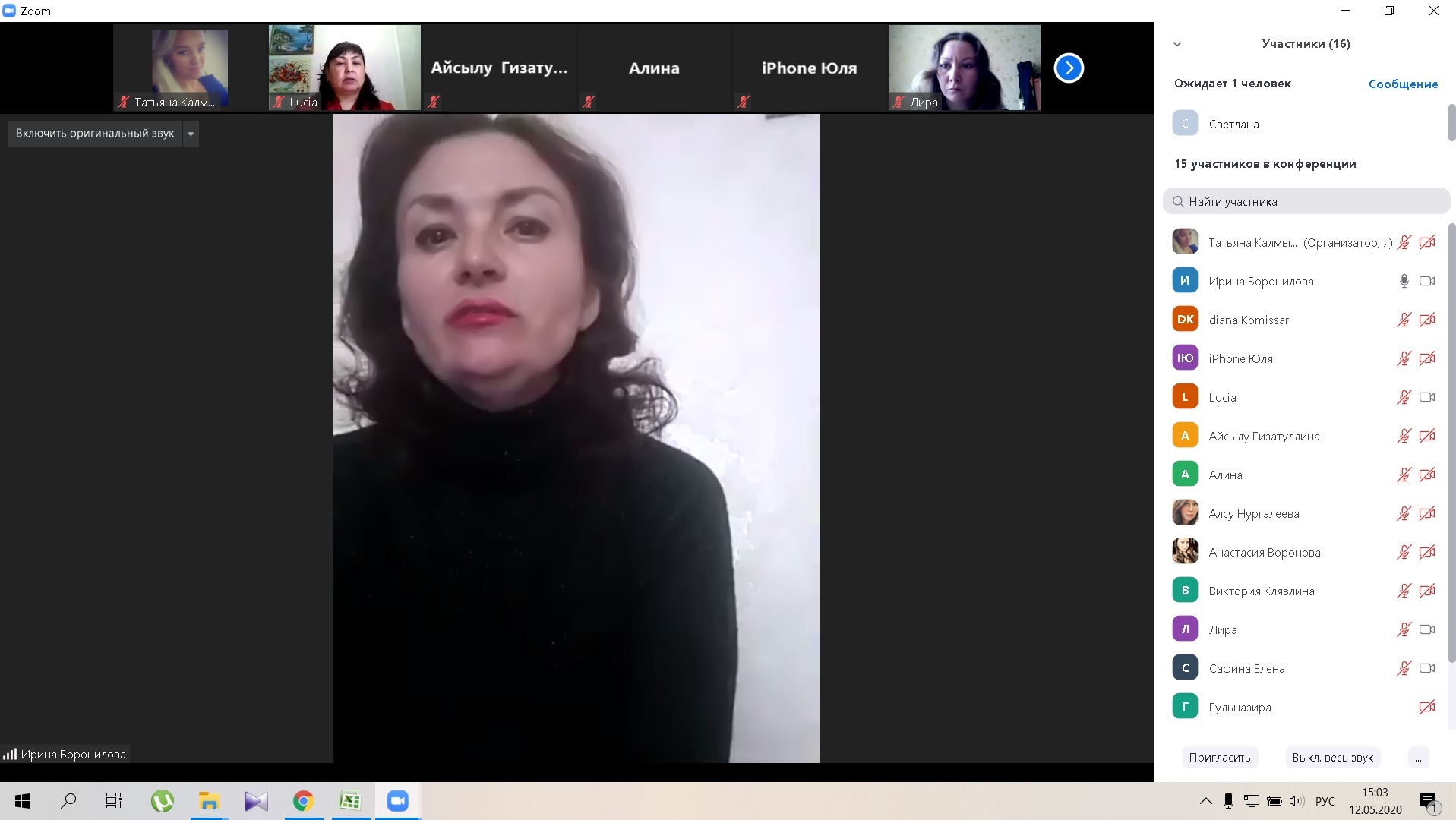Open Excel from the taskbar
This screenshot has width=1456, height=820.
[x=350, y=801]
